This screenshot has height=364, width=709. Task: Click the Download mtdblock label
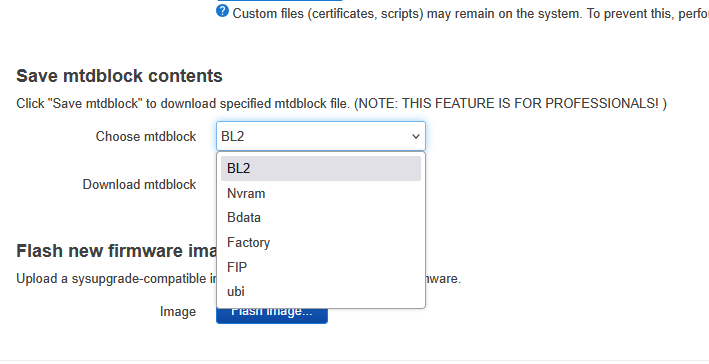click(139, 184)
